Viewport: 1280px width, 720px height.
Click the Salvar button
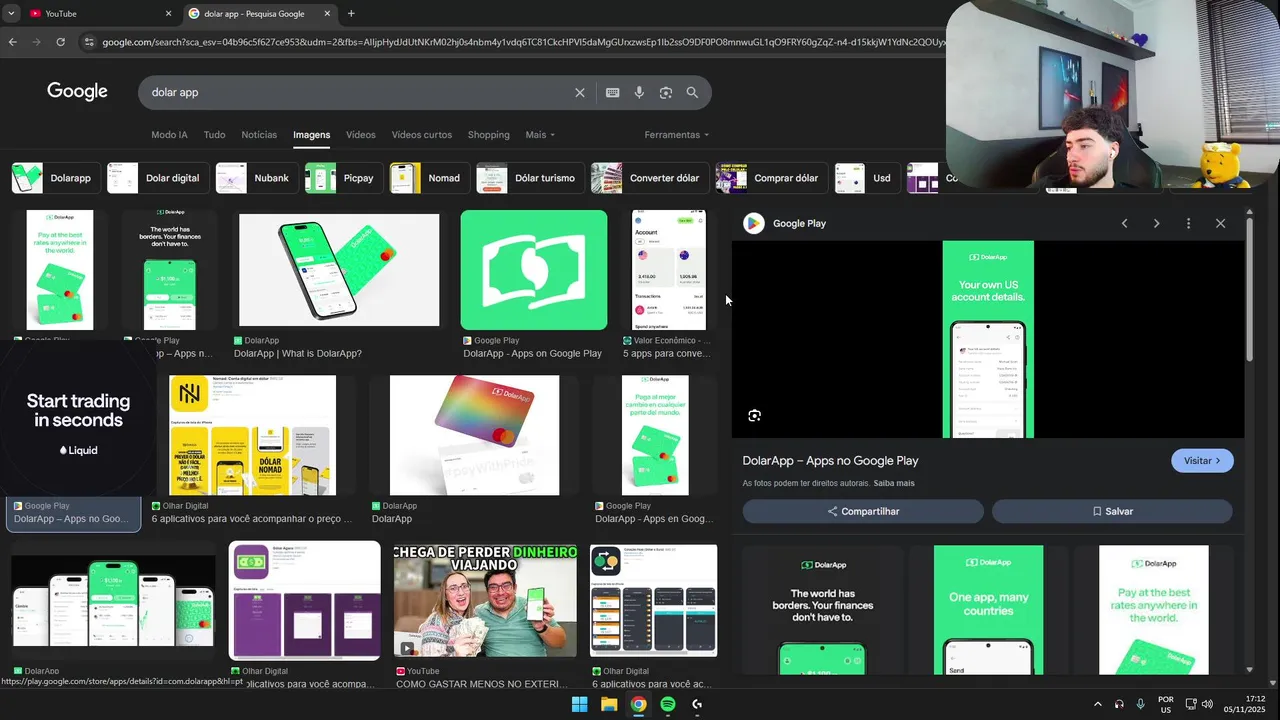1112,511
